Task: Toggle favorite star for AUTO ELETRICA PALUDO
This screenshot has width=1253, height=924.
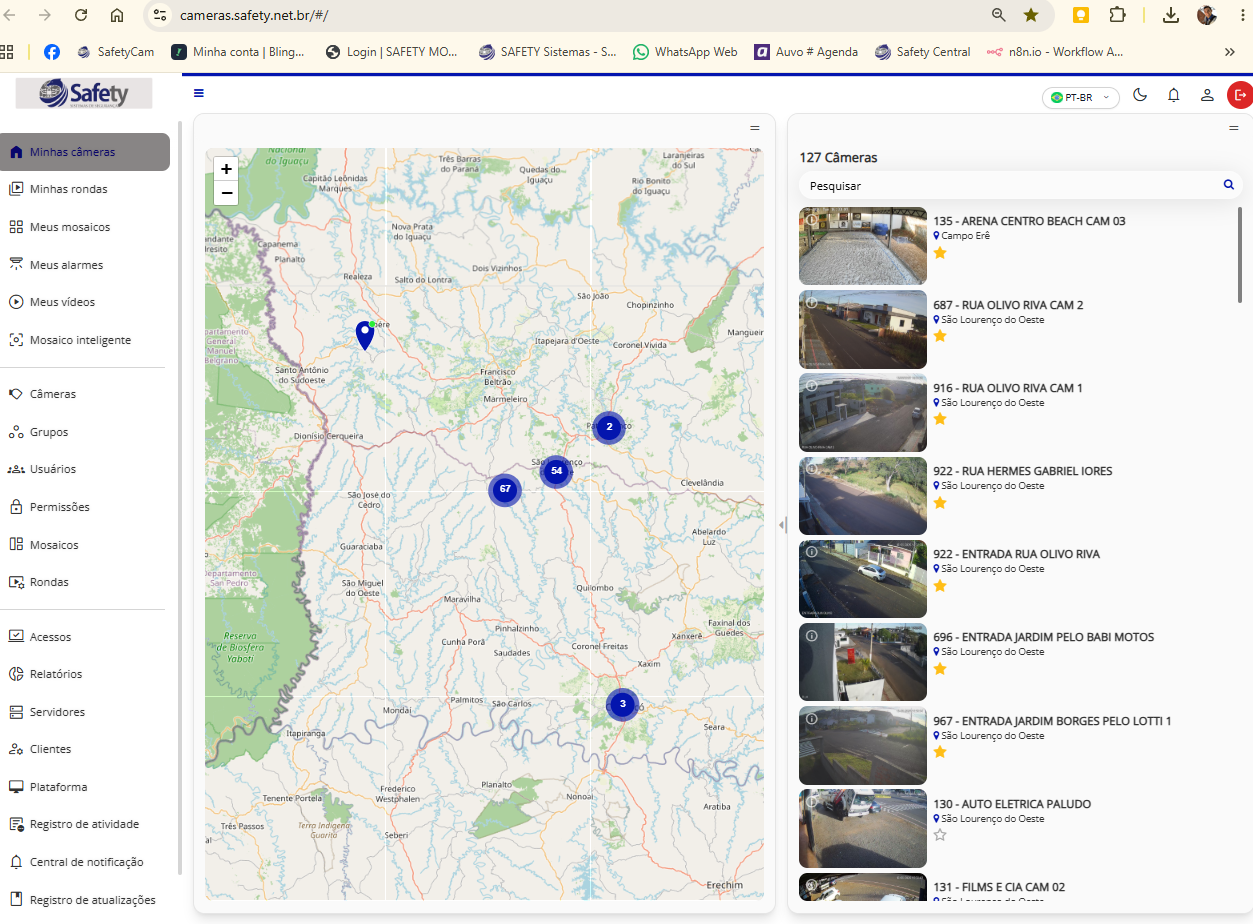Action: (940, 835)
